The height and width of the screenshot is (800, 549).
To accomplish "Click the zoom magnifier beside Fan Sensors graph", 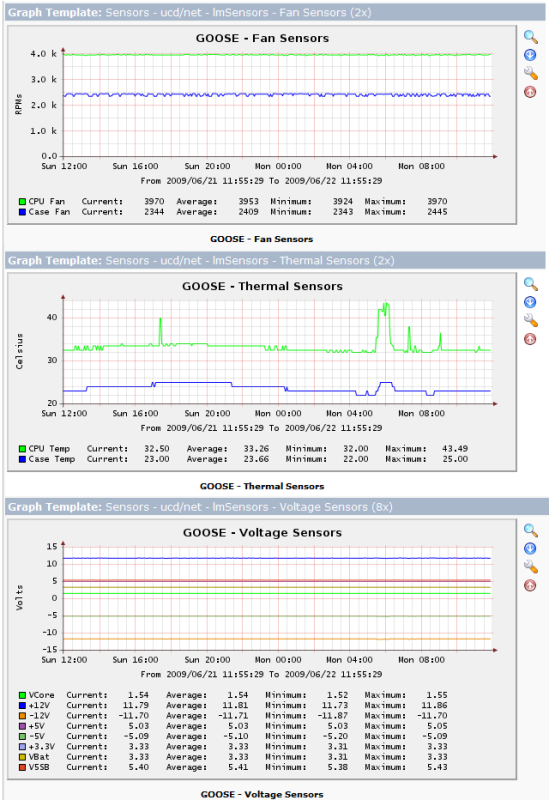I will click(531, 37).
